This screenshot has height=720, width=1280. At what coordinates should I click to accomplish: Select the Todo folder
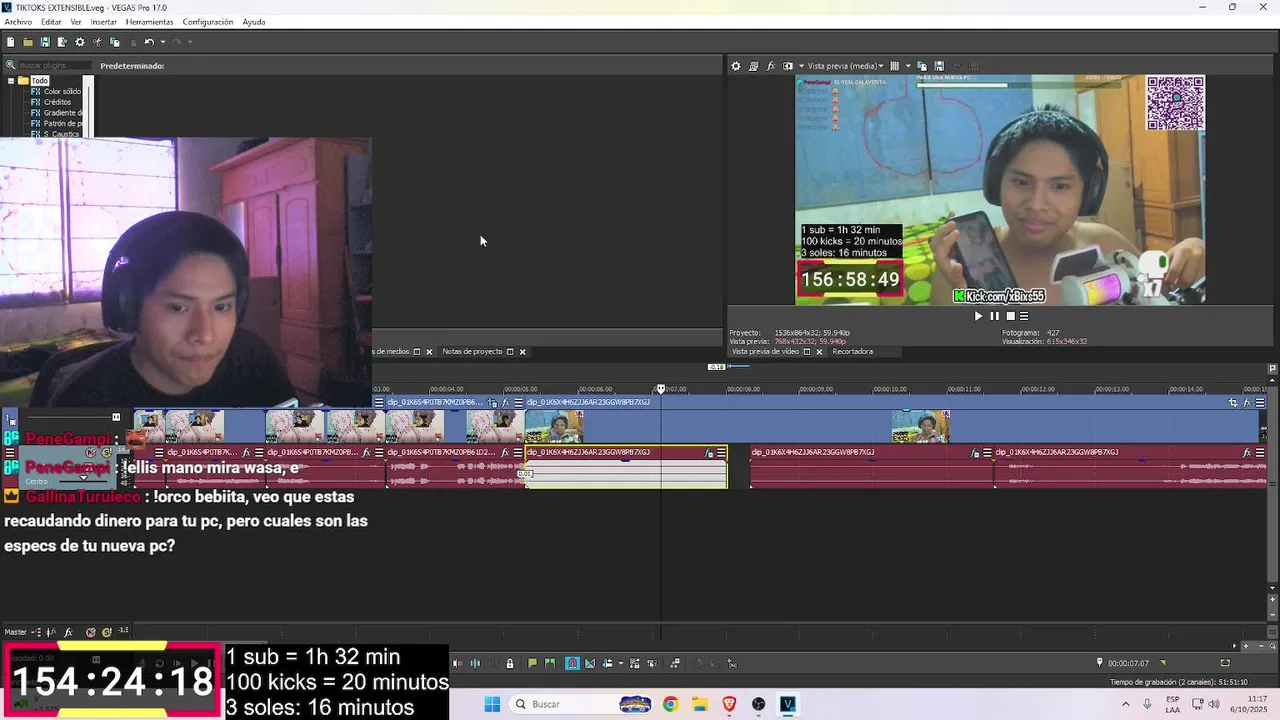tap(39, 81)
